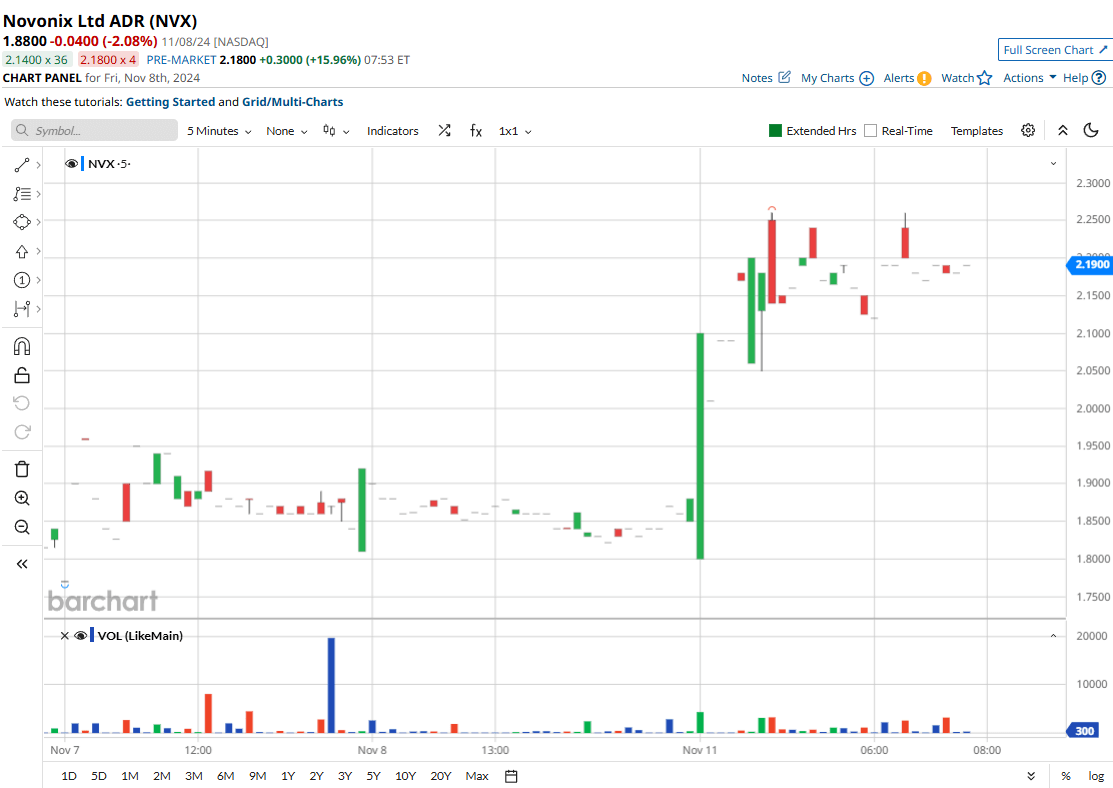
Task: Click the undo arrow icon
Action: click(x=22, y=403)
